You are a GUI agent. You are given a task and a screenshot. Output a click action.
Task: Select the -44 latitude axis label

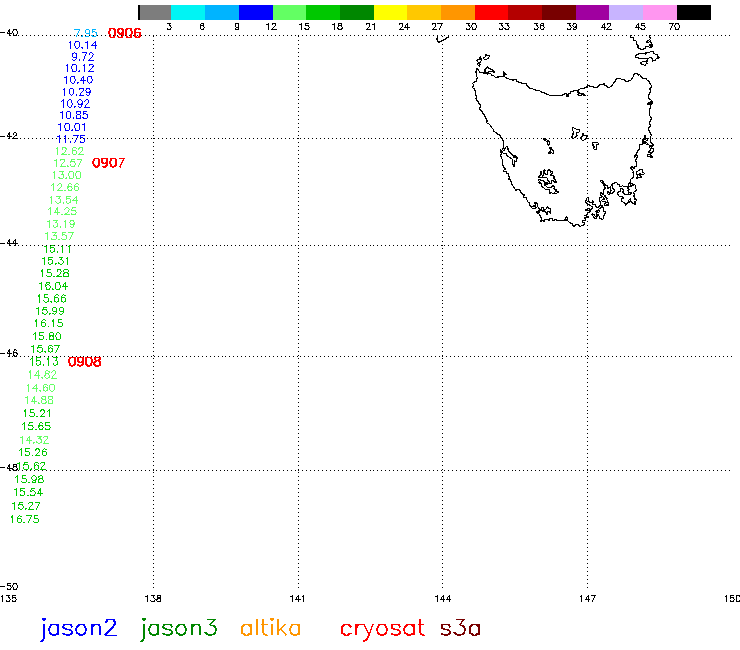tap(9, 243)
